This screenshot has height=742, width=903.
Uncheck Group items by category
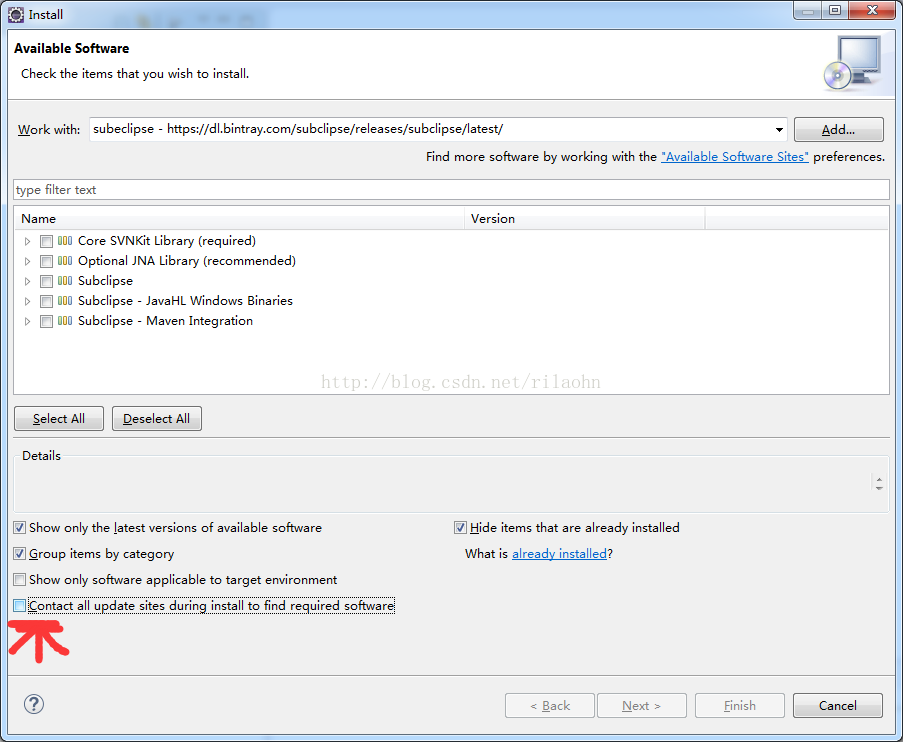click(20, 554)
